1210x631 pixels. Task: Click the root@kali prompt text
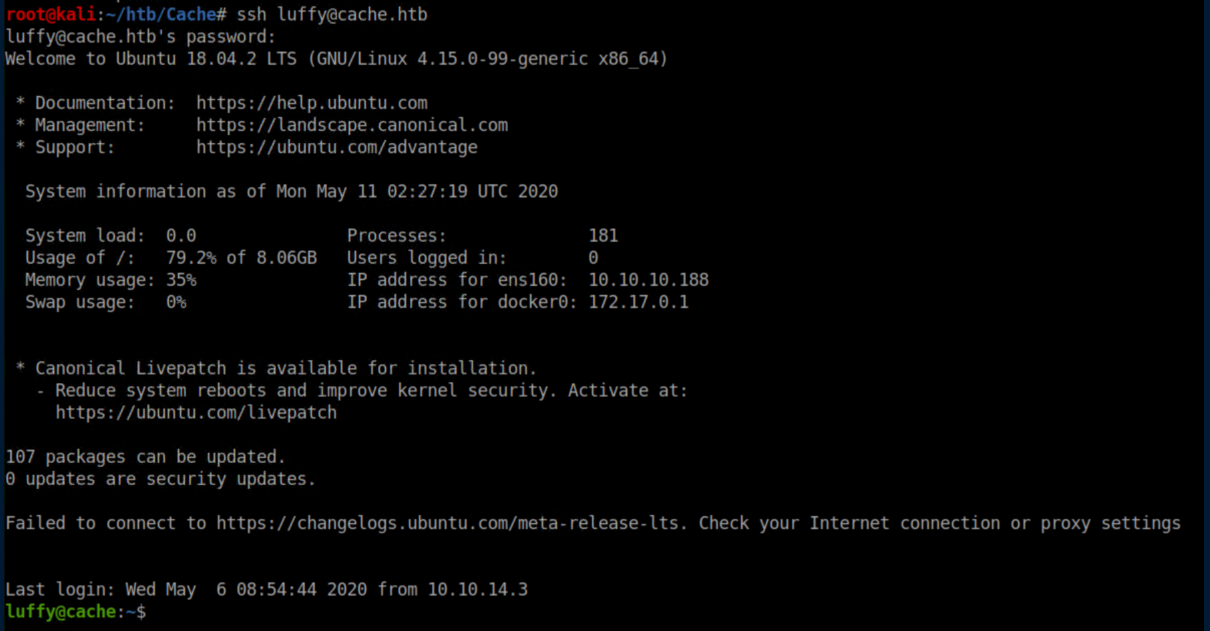(x=50, y=15)
